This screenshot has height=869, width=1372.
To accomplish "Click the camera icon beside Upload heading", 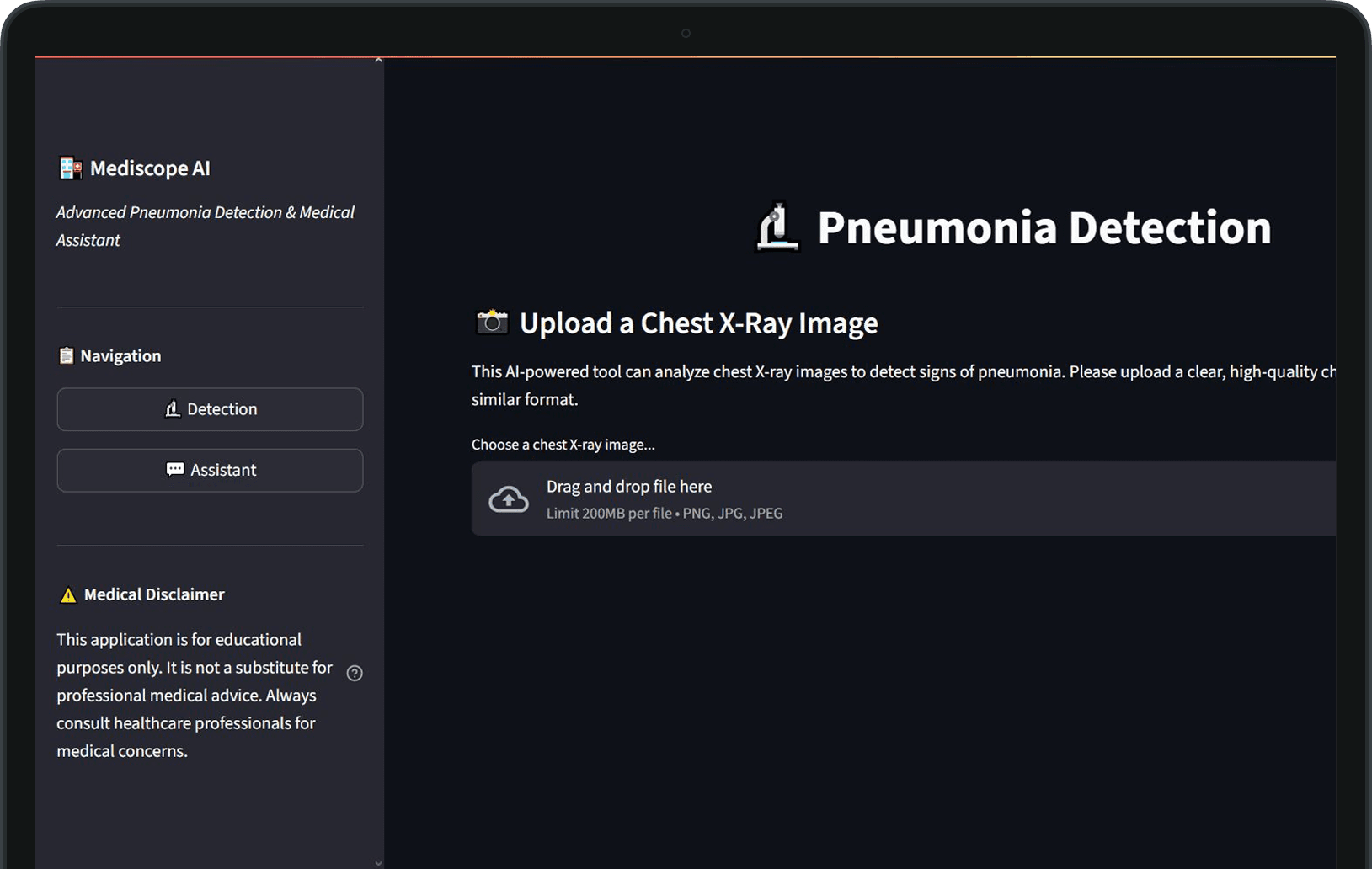I will click(x=492, y=323).
